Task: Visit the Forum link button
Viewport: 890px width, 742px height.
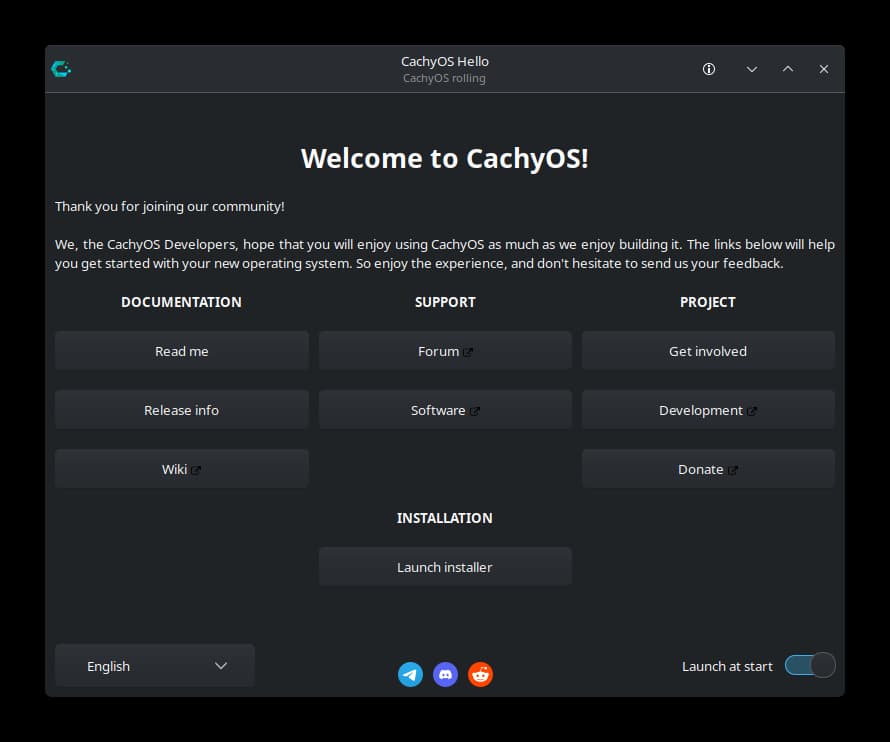Action: (x=445, y=351)
